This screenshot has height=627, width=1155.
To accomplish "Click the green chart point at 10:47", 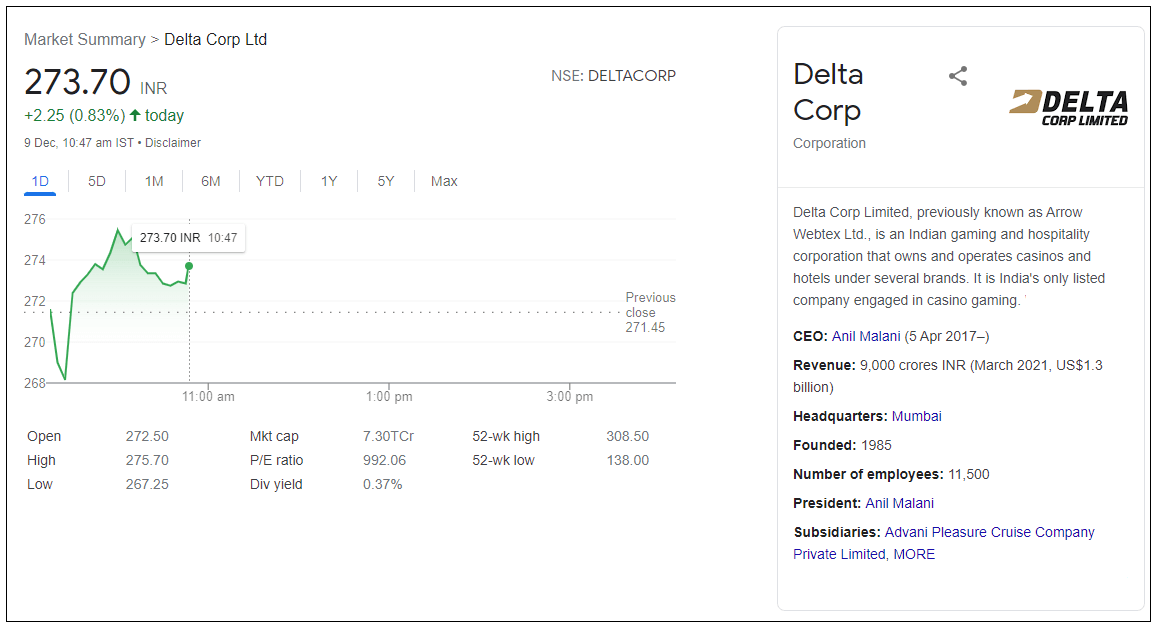I will (189, 266).
